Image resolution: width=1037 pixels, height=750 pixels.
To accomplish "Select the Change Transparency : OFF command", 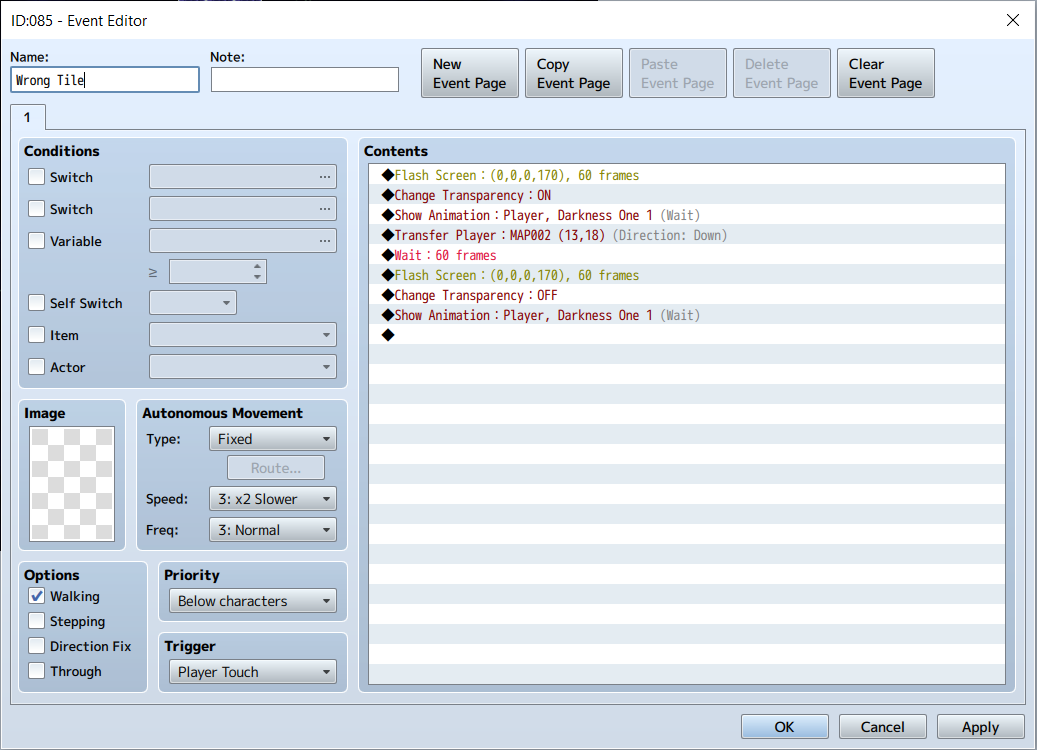I will coord(686,295).
